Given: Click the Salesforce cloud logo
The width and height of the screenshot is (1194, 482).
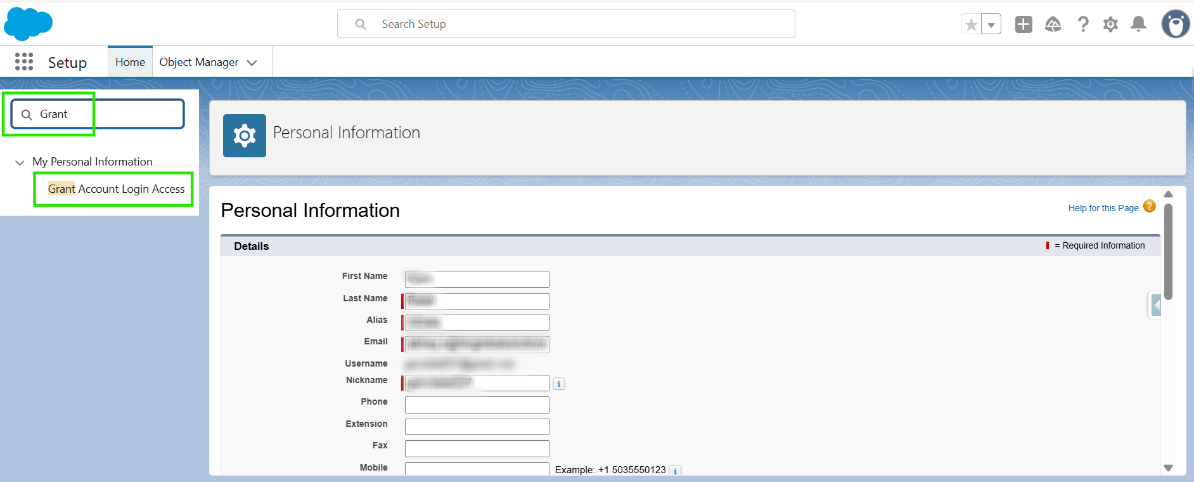Looking at the screenshot, I should (28, 24).
